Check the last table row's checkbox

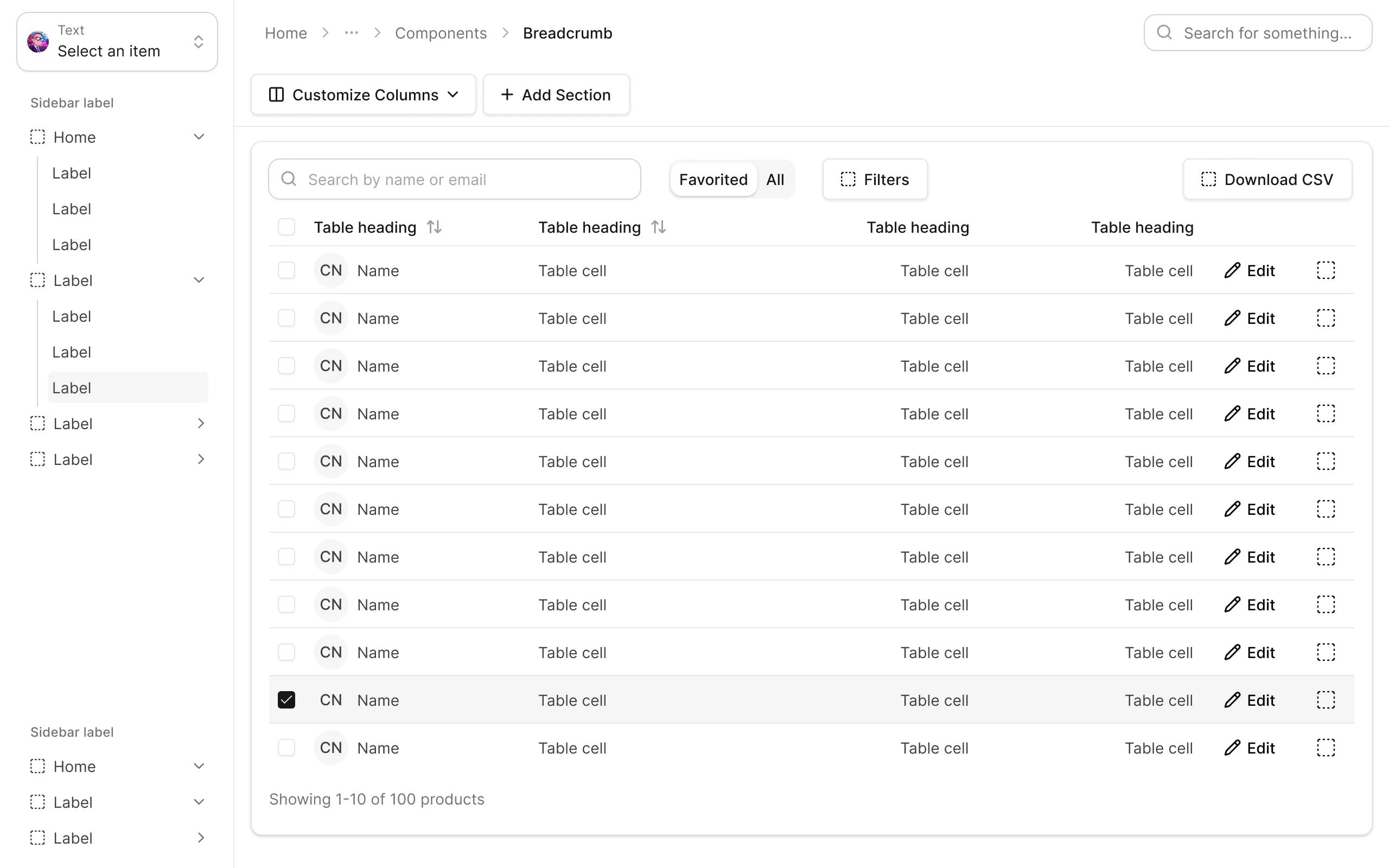pos(286,748)
